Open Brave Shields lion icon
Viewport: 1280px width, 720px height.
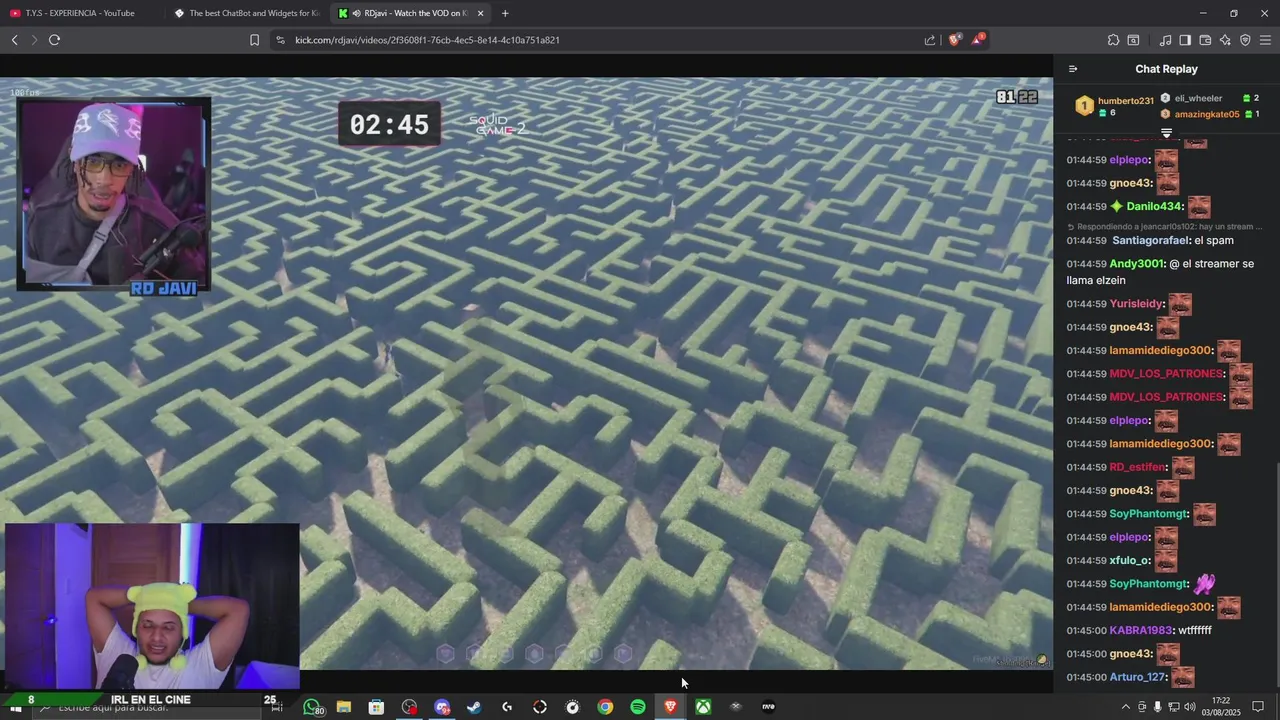click(954, 40)
